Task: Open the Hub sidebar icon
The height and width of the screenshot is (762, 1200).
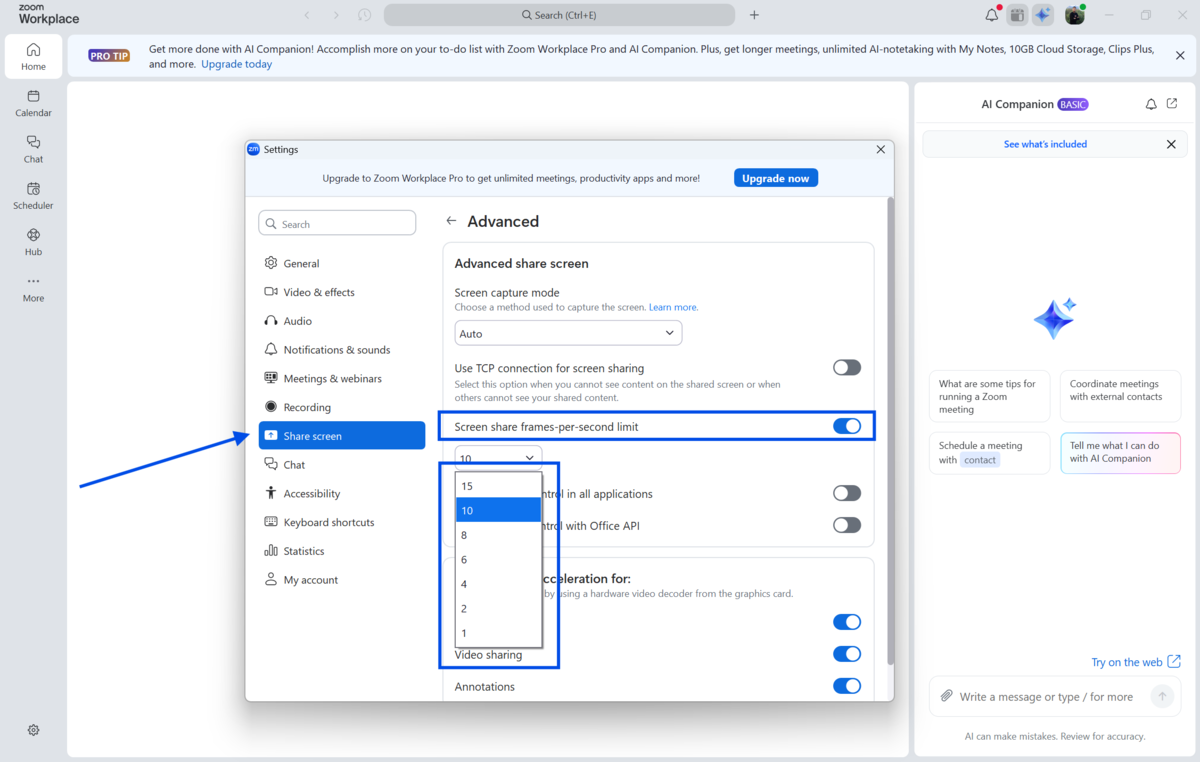Action: 33,242
